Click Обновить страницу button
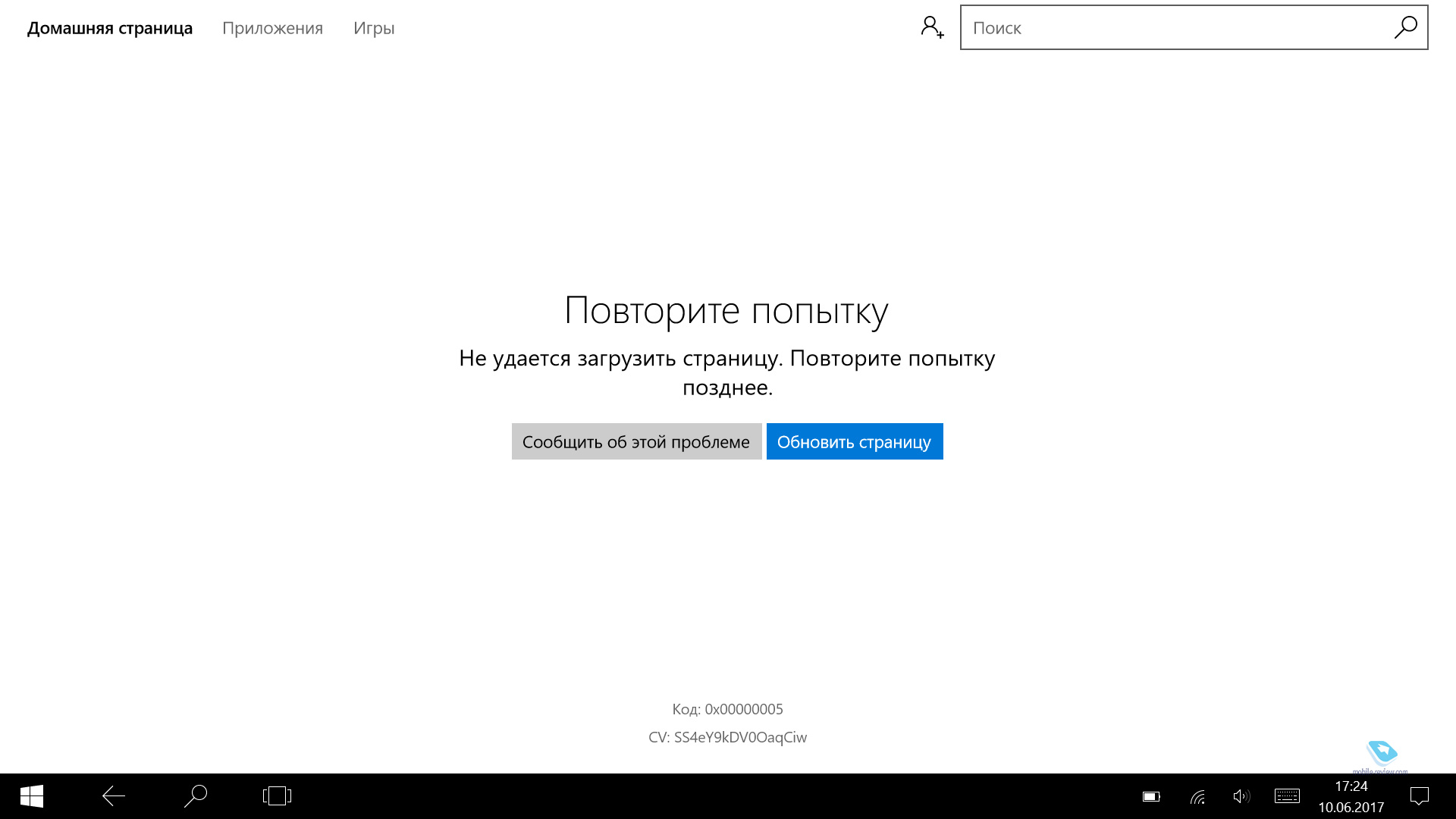The height and width of the screenshot is (819, 1456). pyautogui.click(x=854, y=441)
